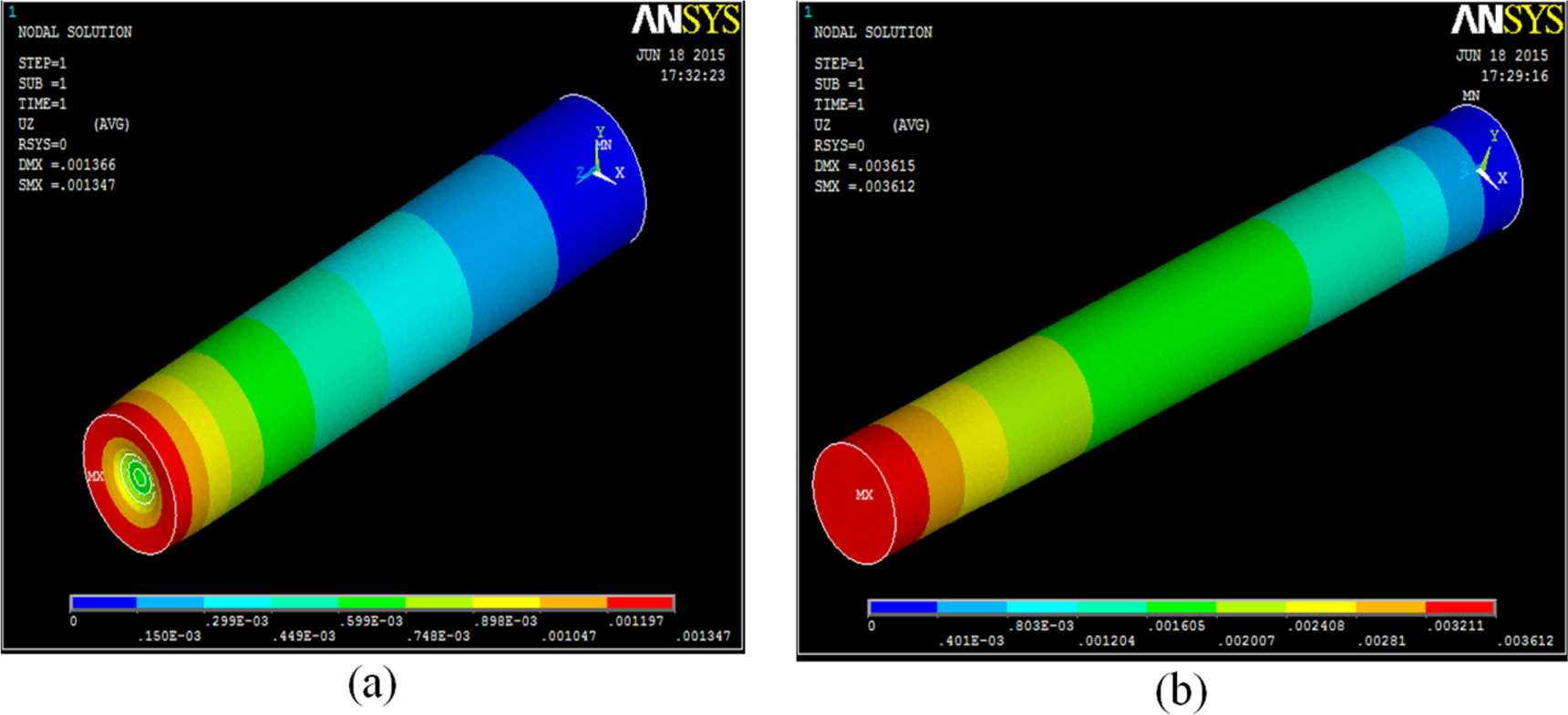The height and width of the screenshot is (715, 1568).
Task: Click the "DMX =.001366" value
Action: 67,165
